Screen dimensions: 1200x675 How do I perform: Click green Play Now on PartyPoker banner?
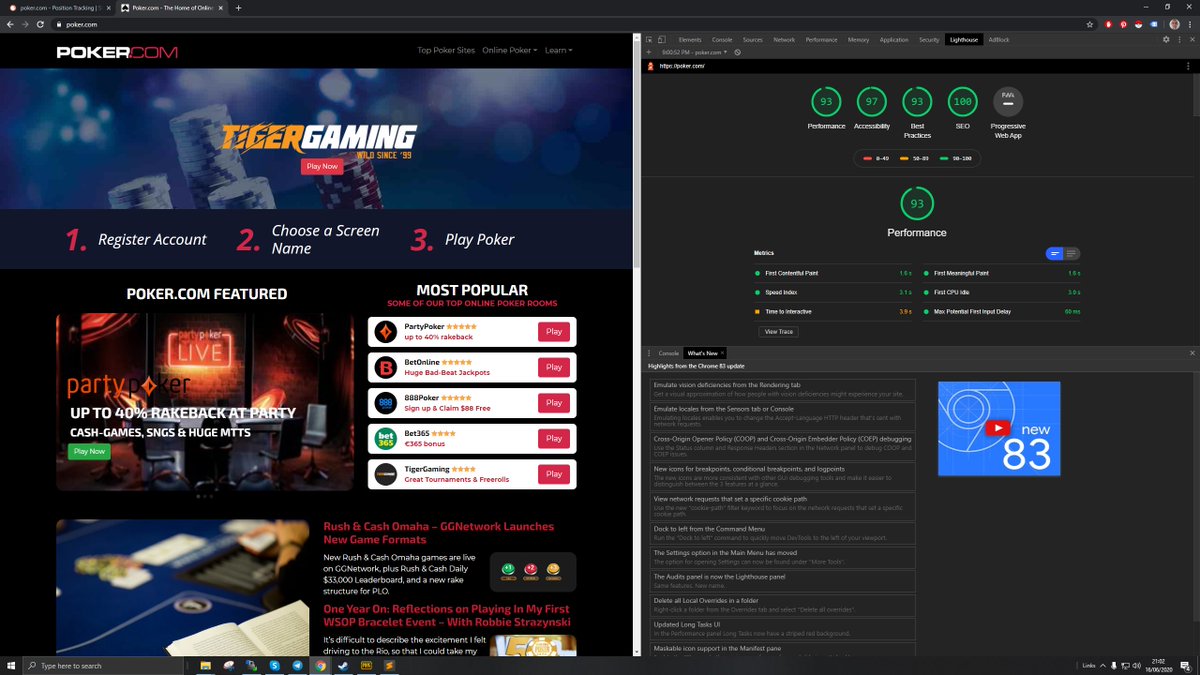tap(89, 451)
